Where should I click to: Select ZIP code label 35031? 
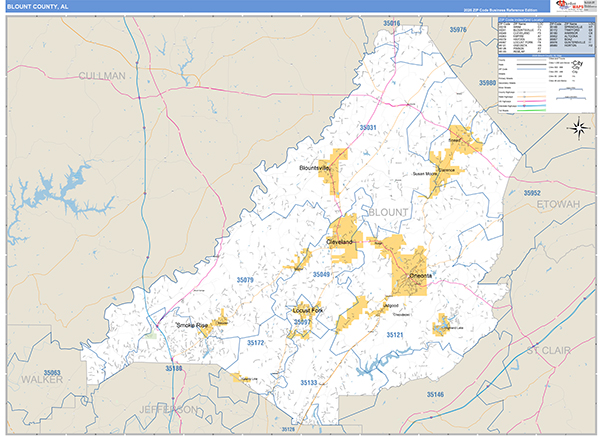[368, 127]
